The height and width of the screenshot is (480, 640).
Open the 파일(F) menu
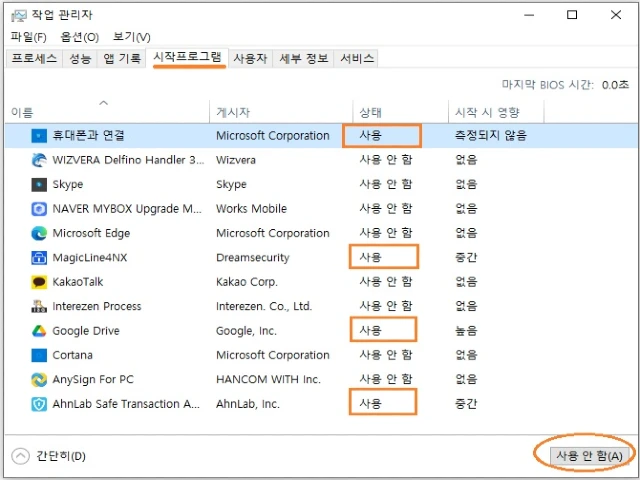(x=29, y=37)
